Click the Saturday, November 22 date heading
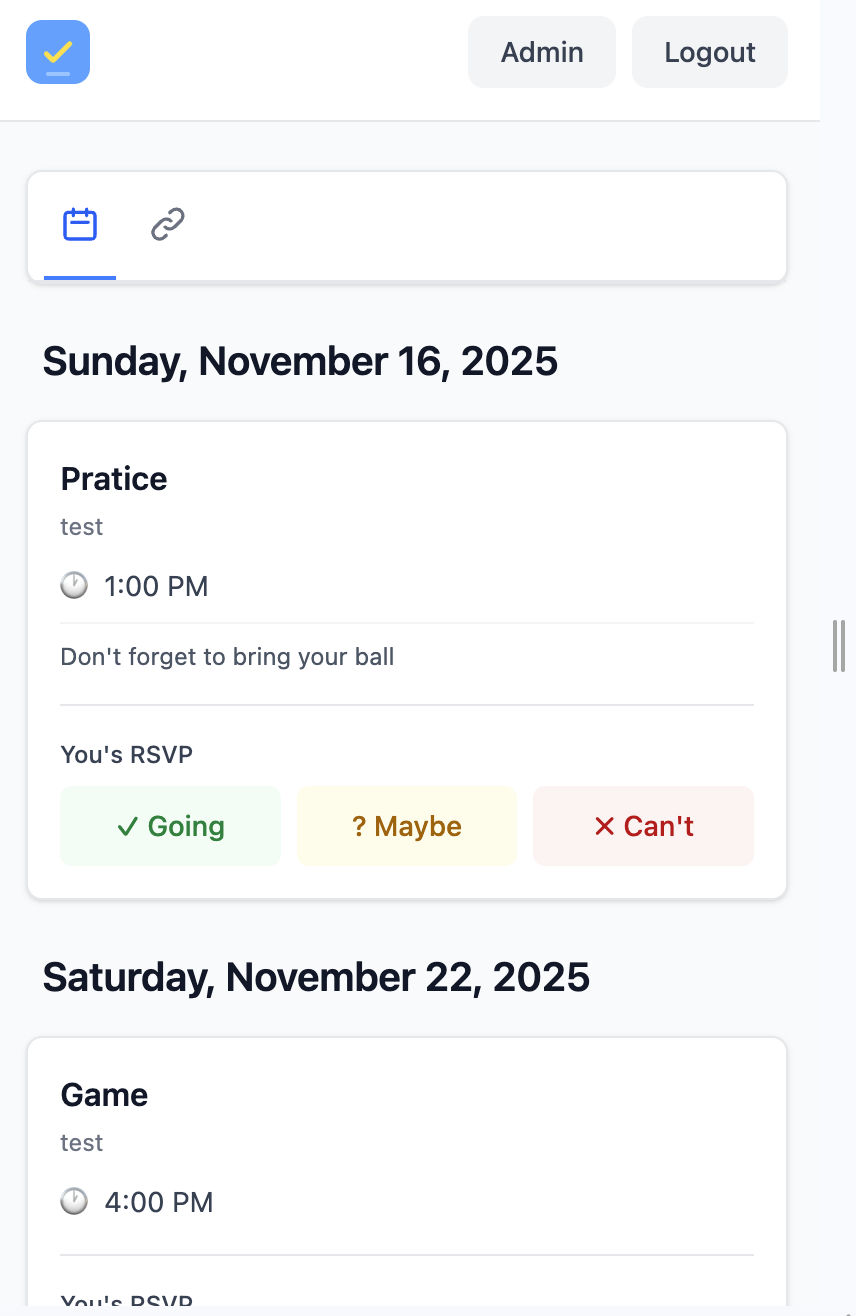Image resolution: width=856 pixels, height=1316 pixels. click(x=316, y=977)
